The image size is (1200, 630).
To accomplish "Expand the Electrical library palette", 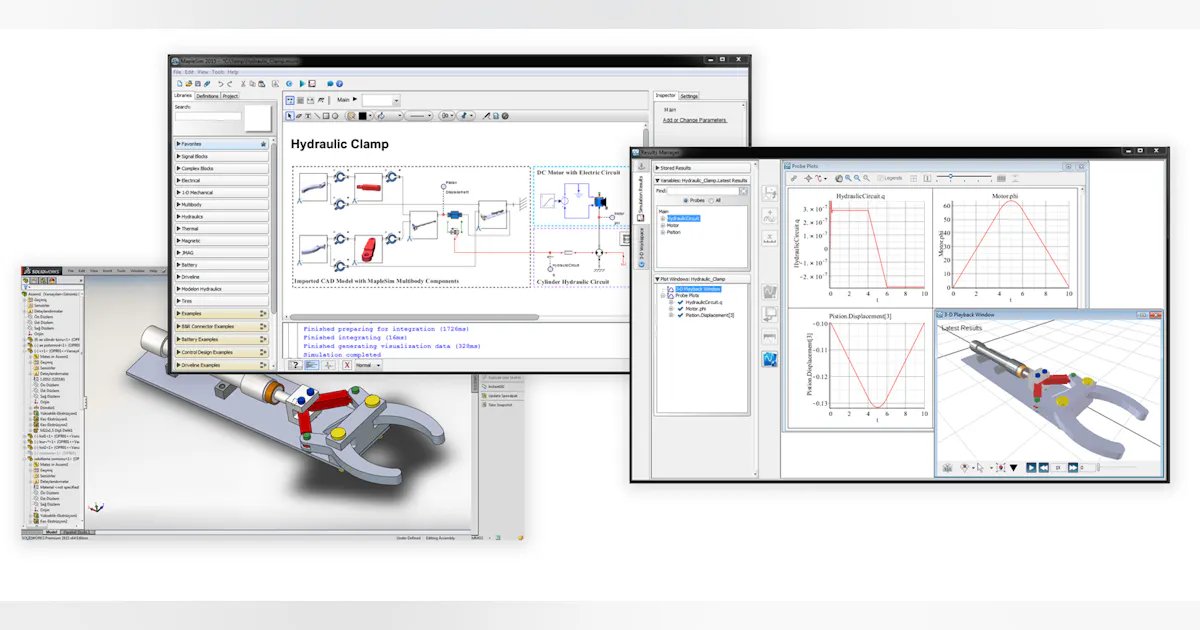I will click(x=221, y=180).
